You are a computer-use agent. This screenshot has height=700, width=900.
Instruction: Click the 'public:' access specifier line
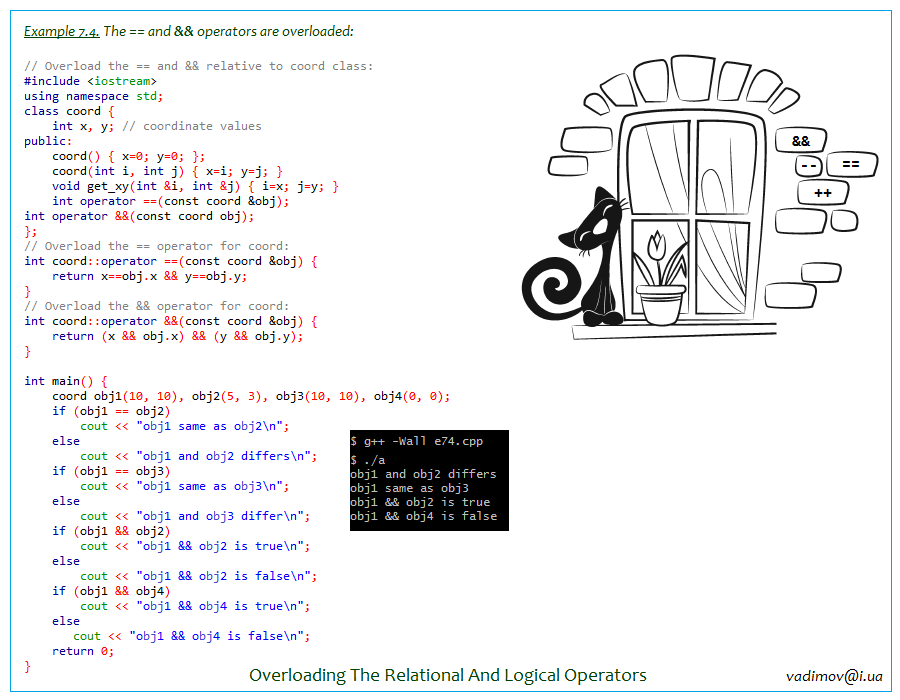click(x=48, y=141)
